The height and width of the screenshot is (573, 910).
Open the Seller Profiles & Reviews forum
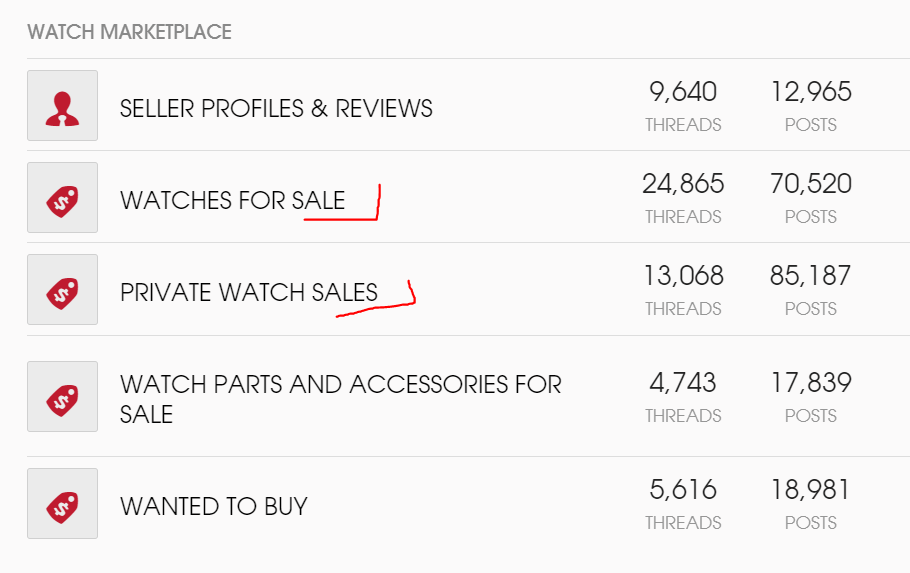[x=276, y=108]
